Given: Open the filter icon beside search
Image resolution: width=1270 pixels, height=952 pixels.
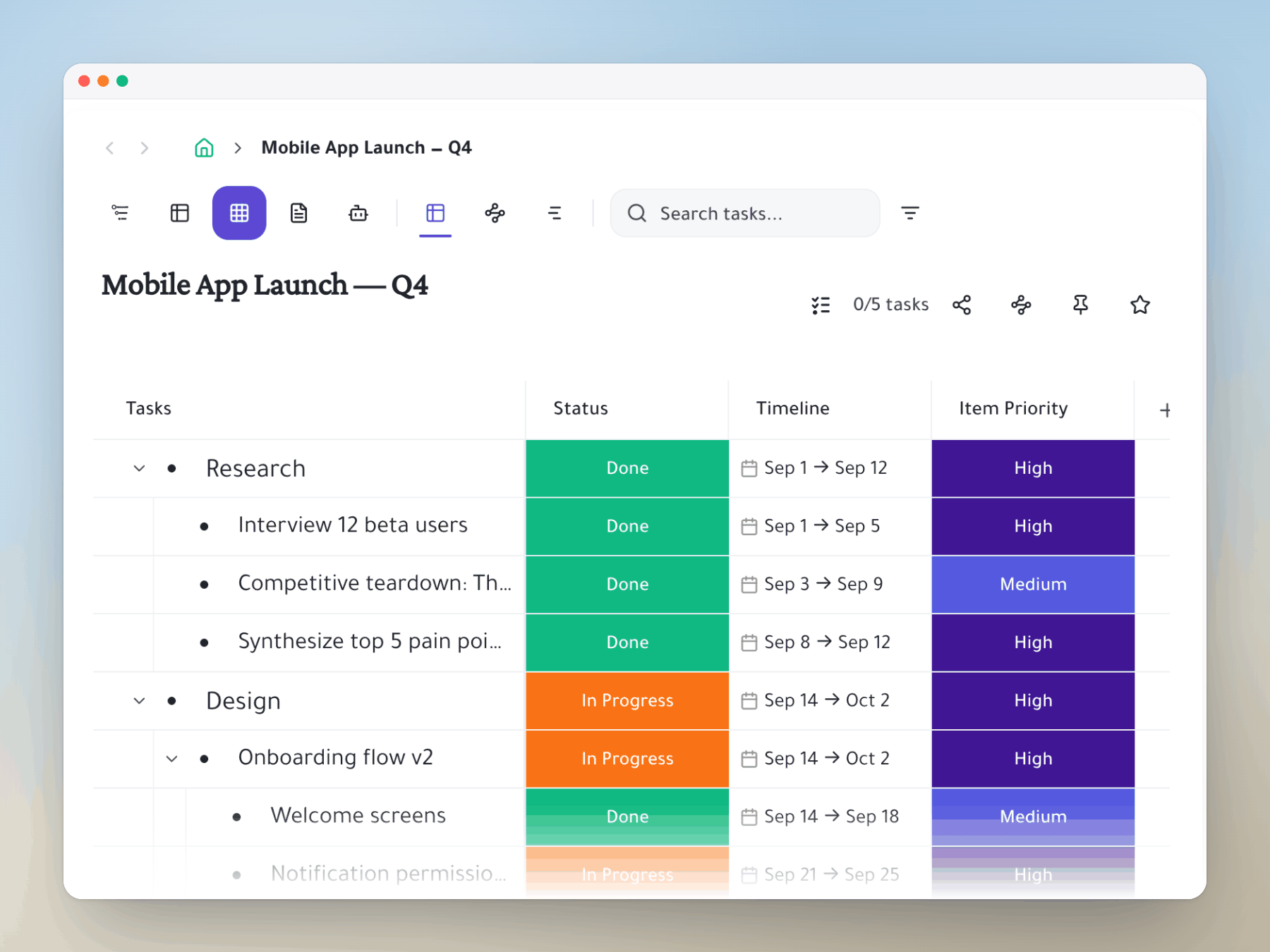Looking at the screenshot, I should click(x=910, y=213).
